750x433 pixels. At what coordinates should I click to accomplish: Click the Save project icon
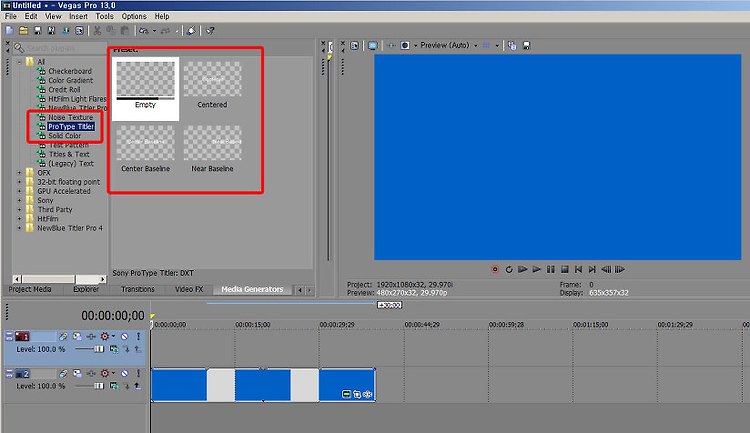[x=37, y=31]
